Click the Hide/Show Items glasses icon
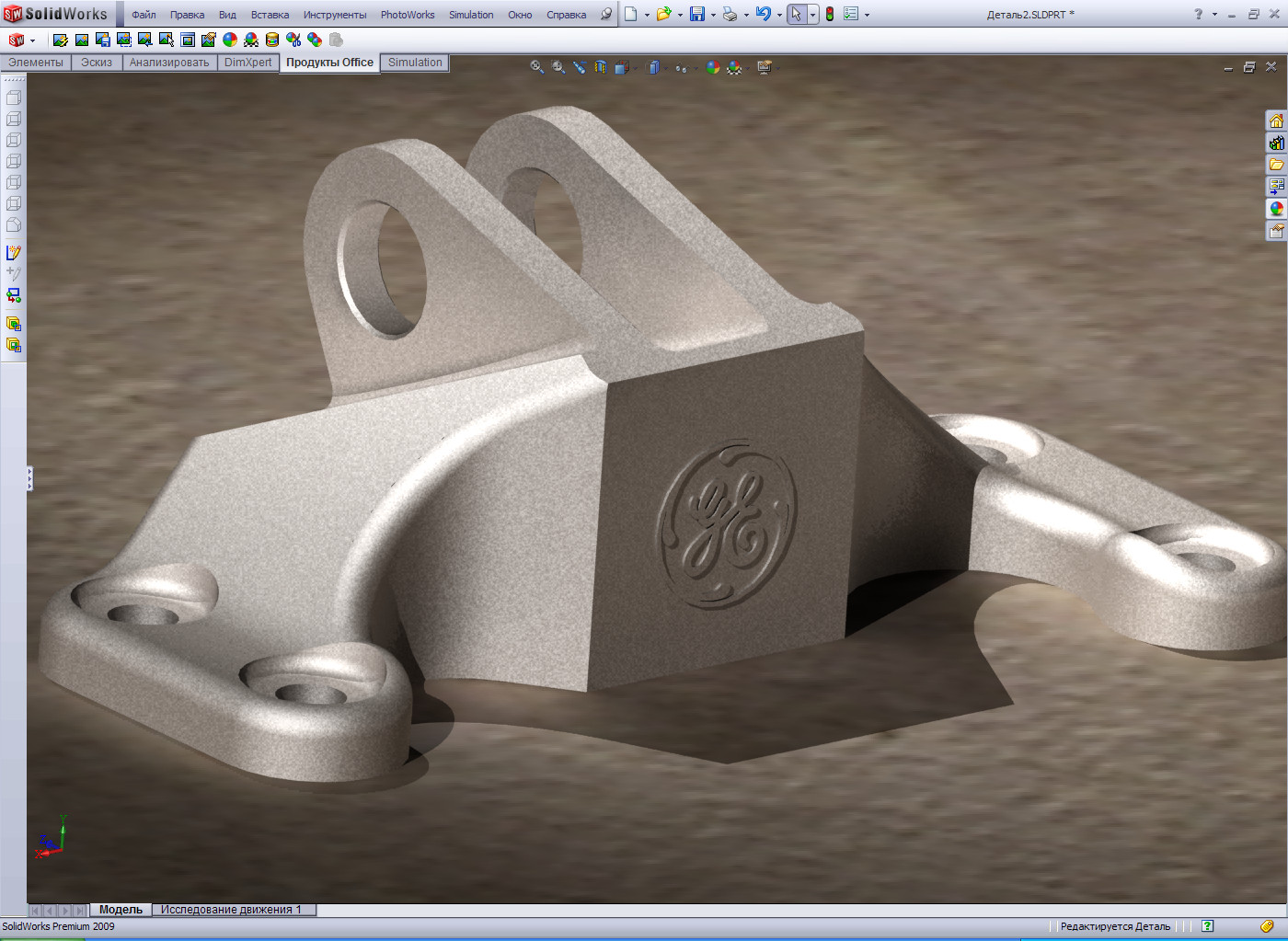The height and width of the screenshot is (941, 1288). 681,68
